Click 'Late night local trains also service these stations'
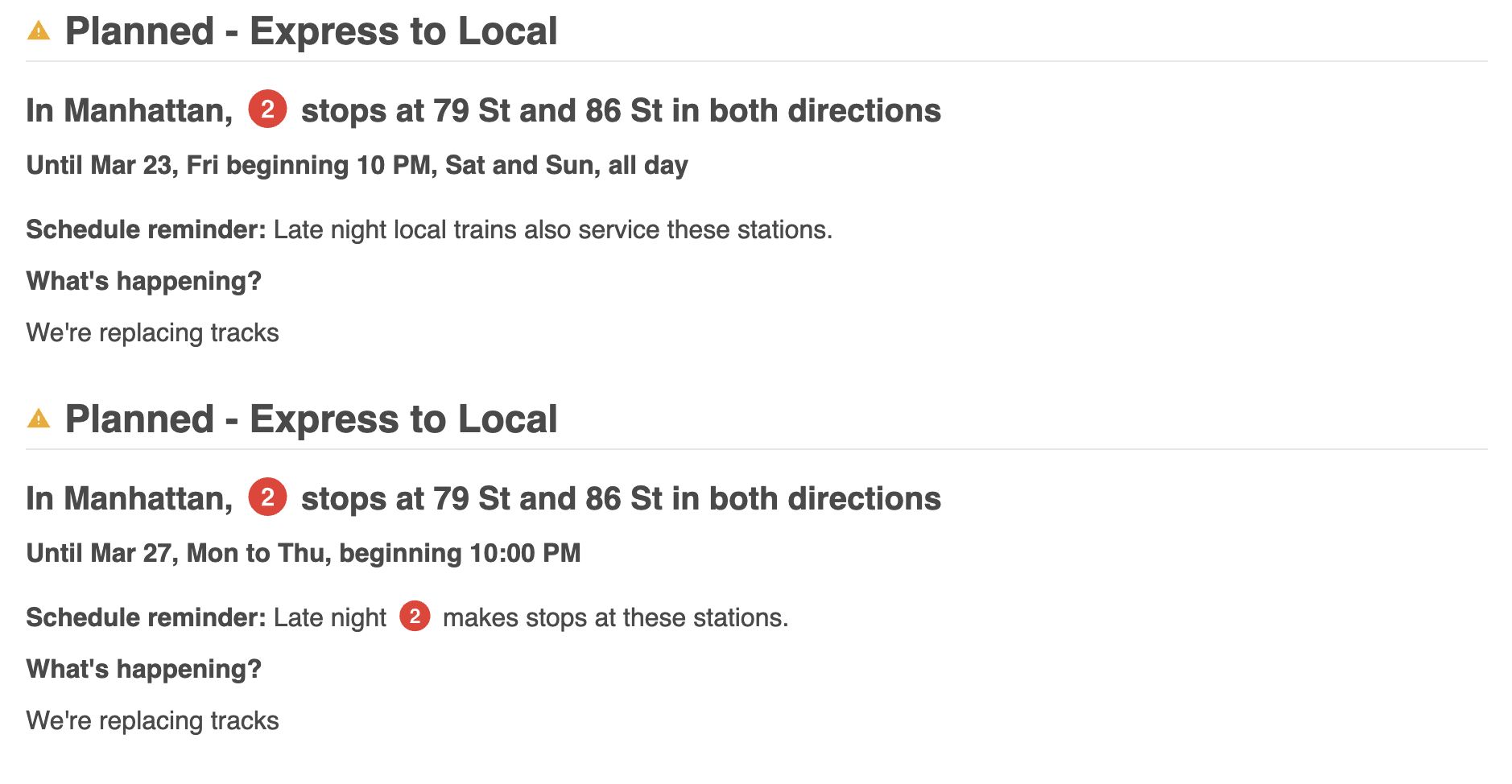 pyautogui.click(x=552, y=230)
